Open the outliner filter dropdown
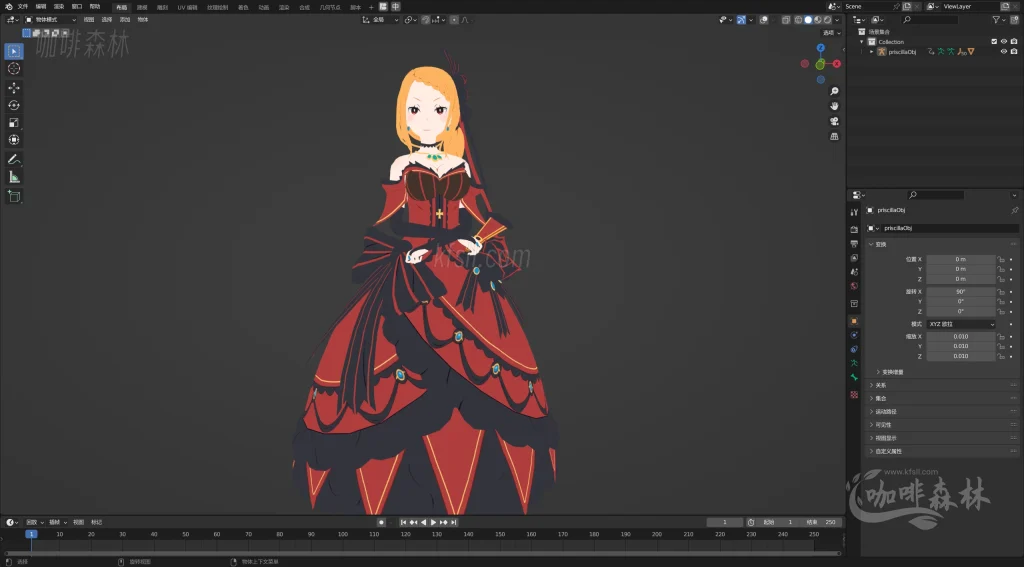1024x567 pixels. point(999,20)
